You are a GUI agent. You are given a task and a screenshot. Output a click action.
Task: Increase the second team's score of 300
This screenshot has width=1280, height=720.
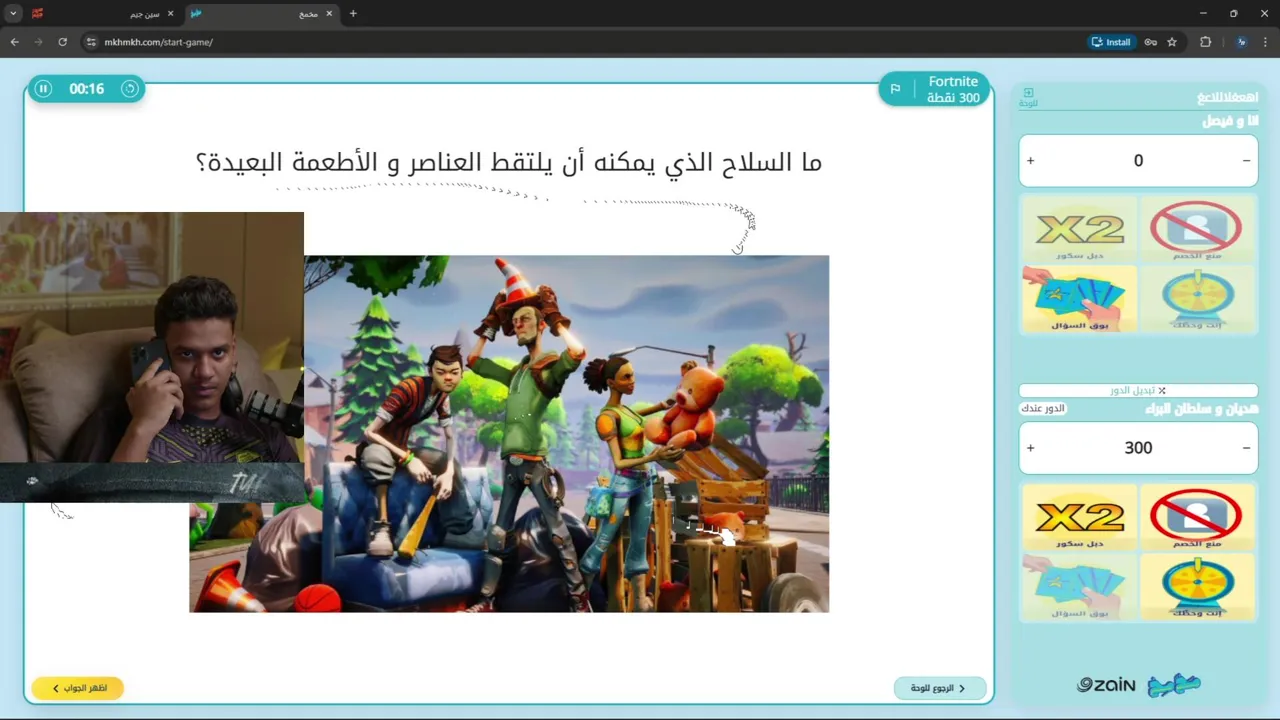[1030, 448]
